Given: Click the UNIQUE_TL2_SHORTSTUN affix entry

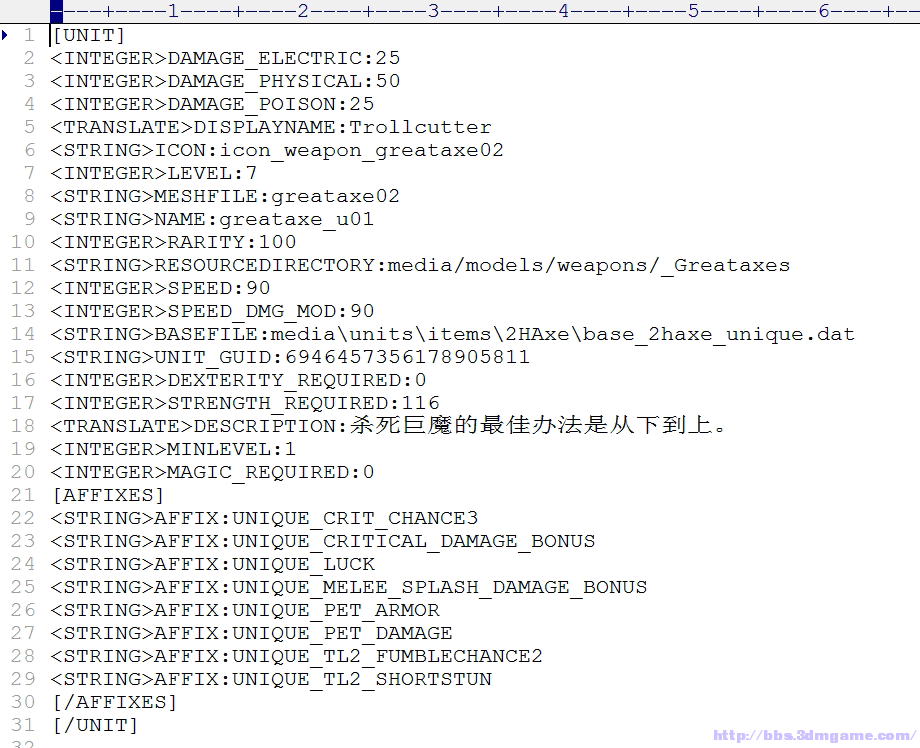Looking at the screenshot, I should pyautogui.click(x=362, y=679).
